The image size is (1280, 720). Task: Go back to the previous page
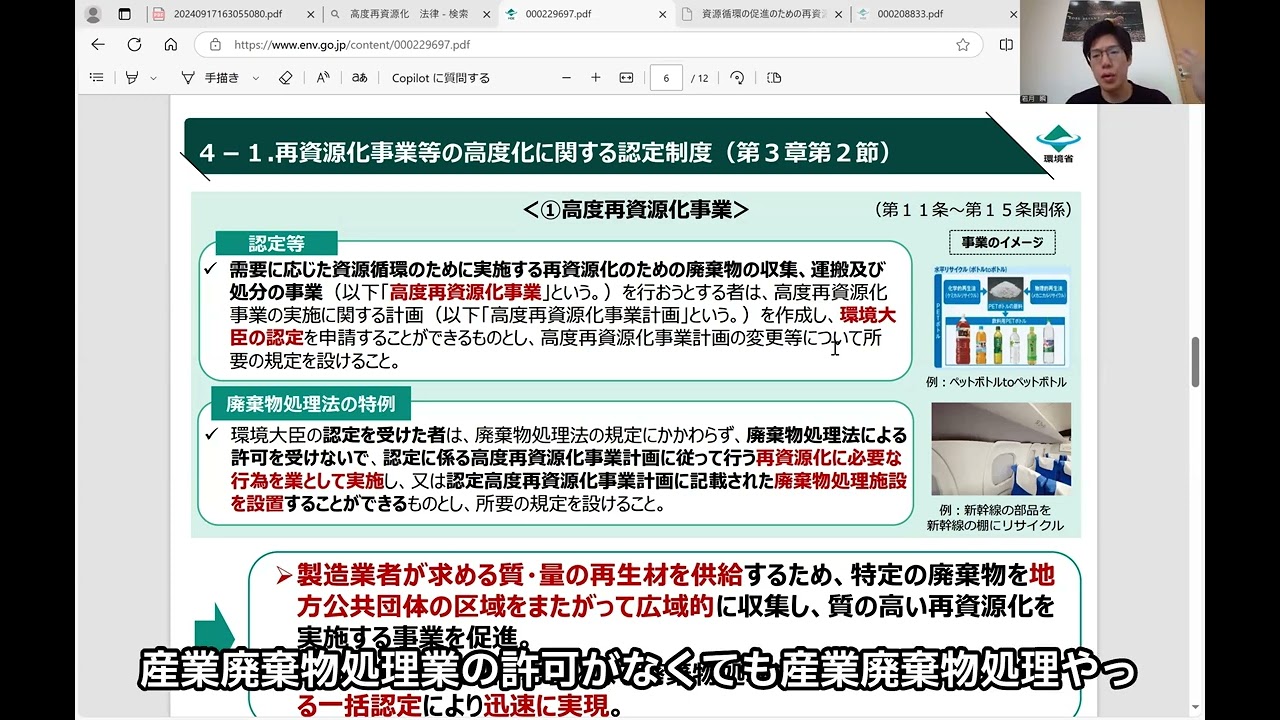[x=97, y=45]
